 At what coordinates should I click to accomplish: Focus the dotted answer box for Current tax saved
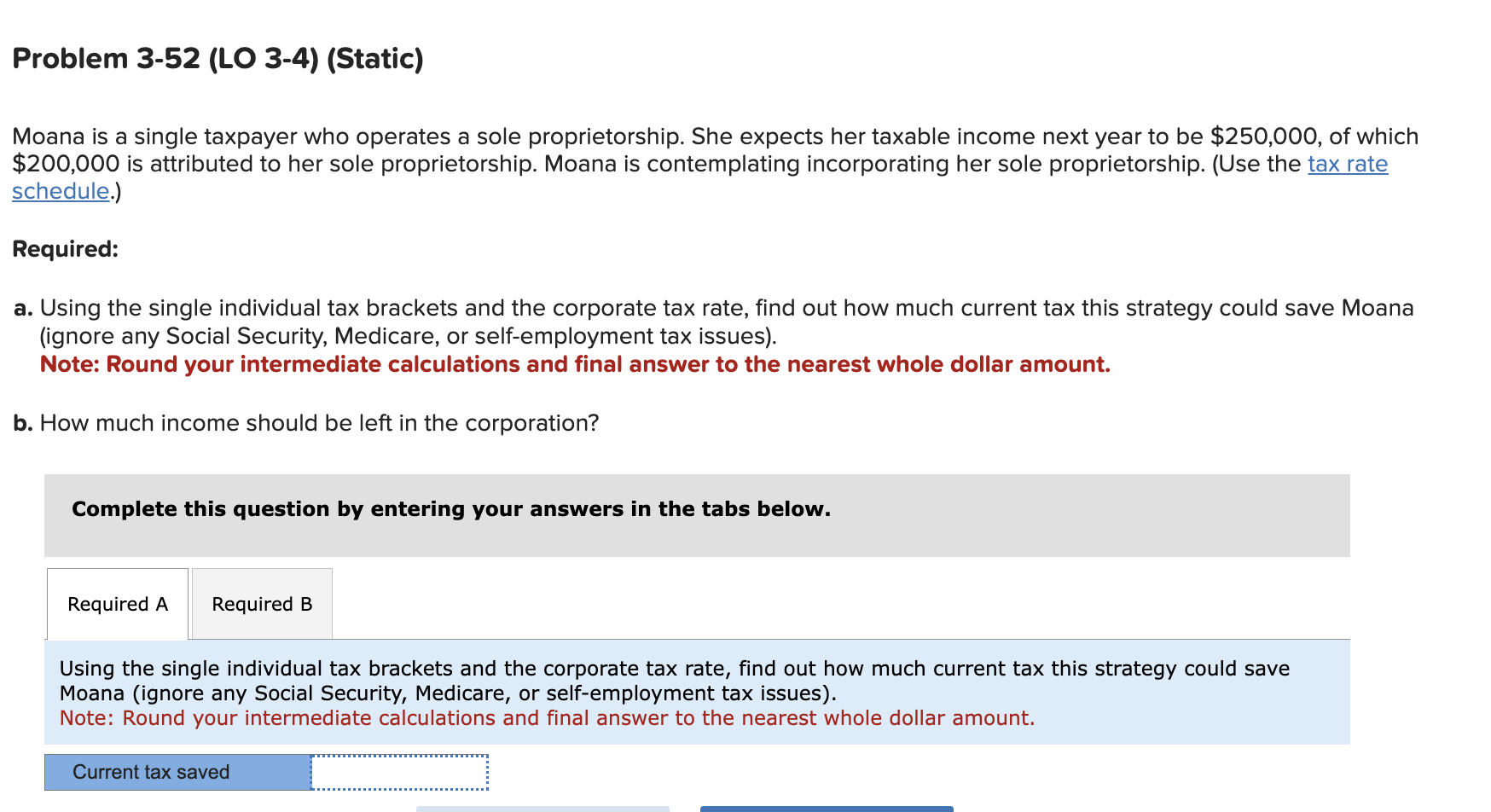click(x=397, y=772)
